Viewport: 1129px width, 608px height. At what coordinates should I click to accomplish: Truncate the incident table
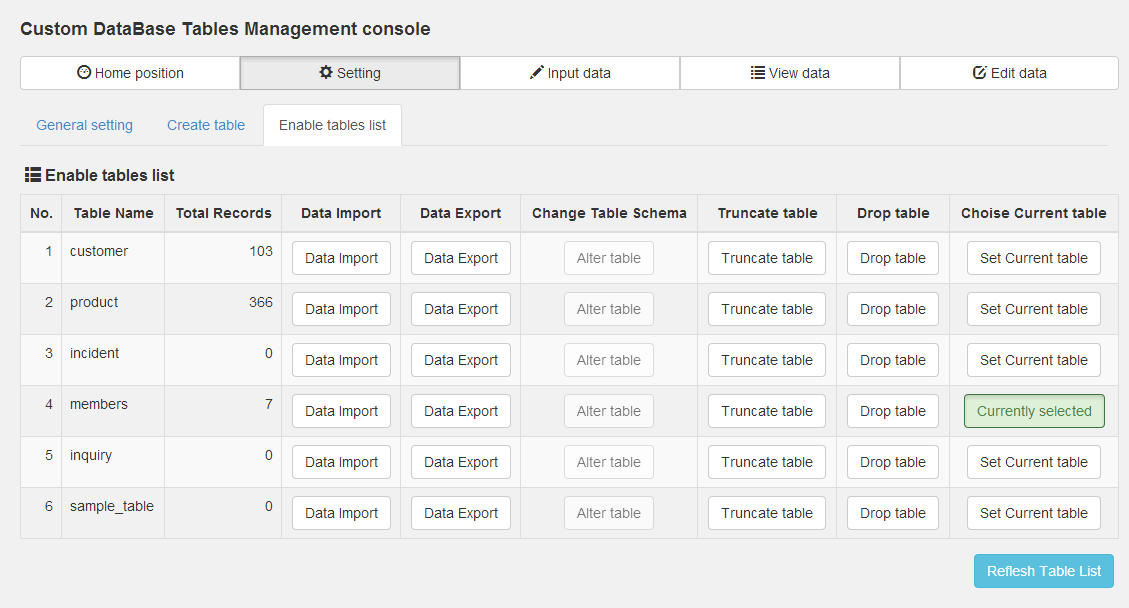click(x=767, y=360)
